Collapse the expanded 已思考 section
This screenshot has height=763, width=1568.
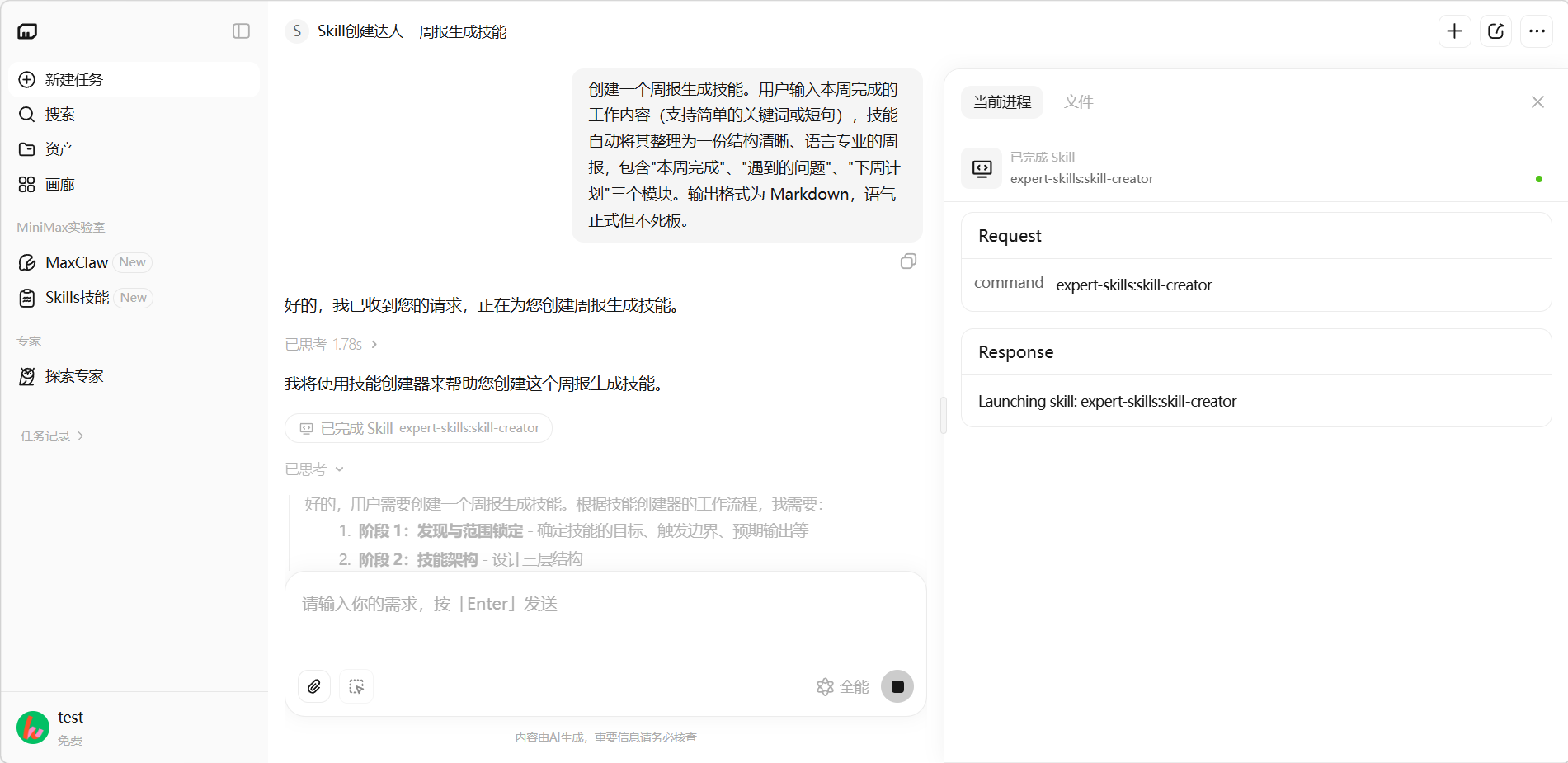pyautogui.click(x=314, y=469)
